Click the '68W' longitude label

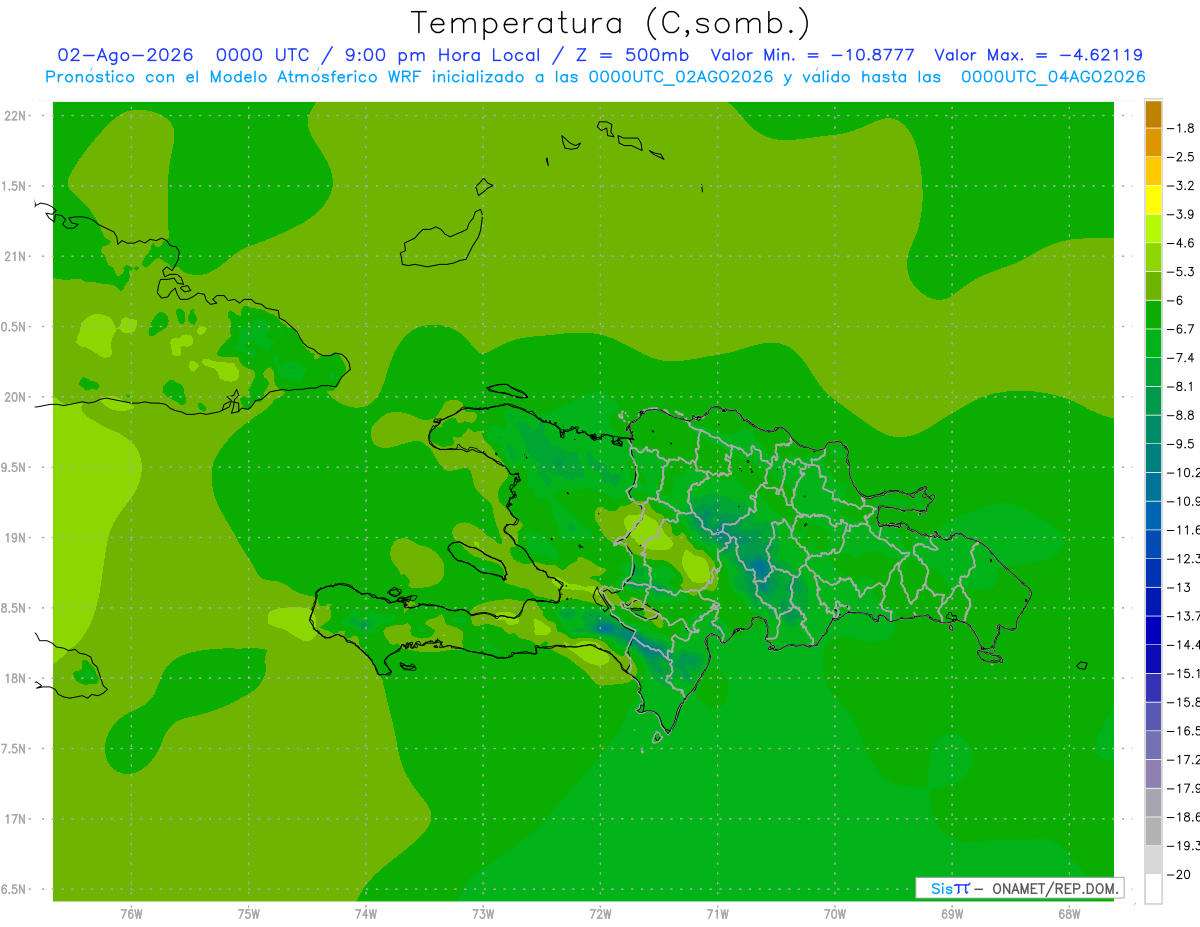[1068, 915]
